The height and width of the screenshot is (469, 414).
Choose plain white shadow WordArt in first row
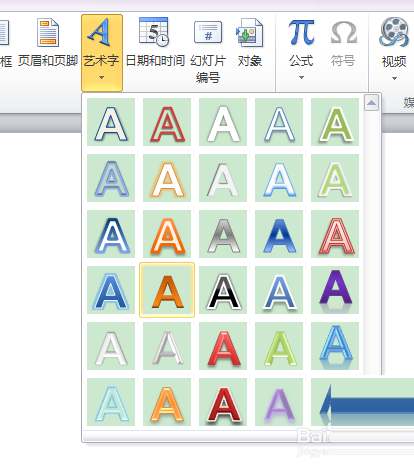tap(223, 122)
